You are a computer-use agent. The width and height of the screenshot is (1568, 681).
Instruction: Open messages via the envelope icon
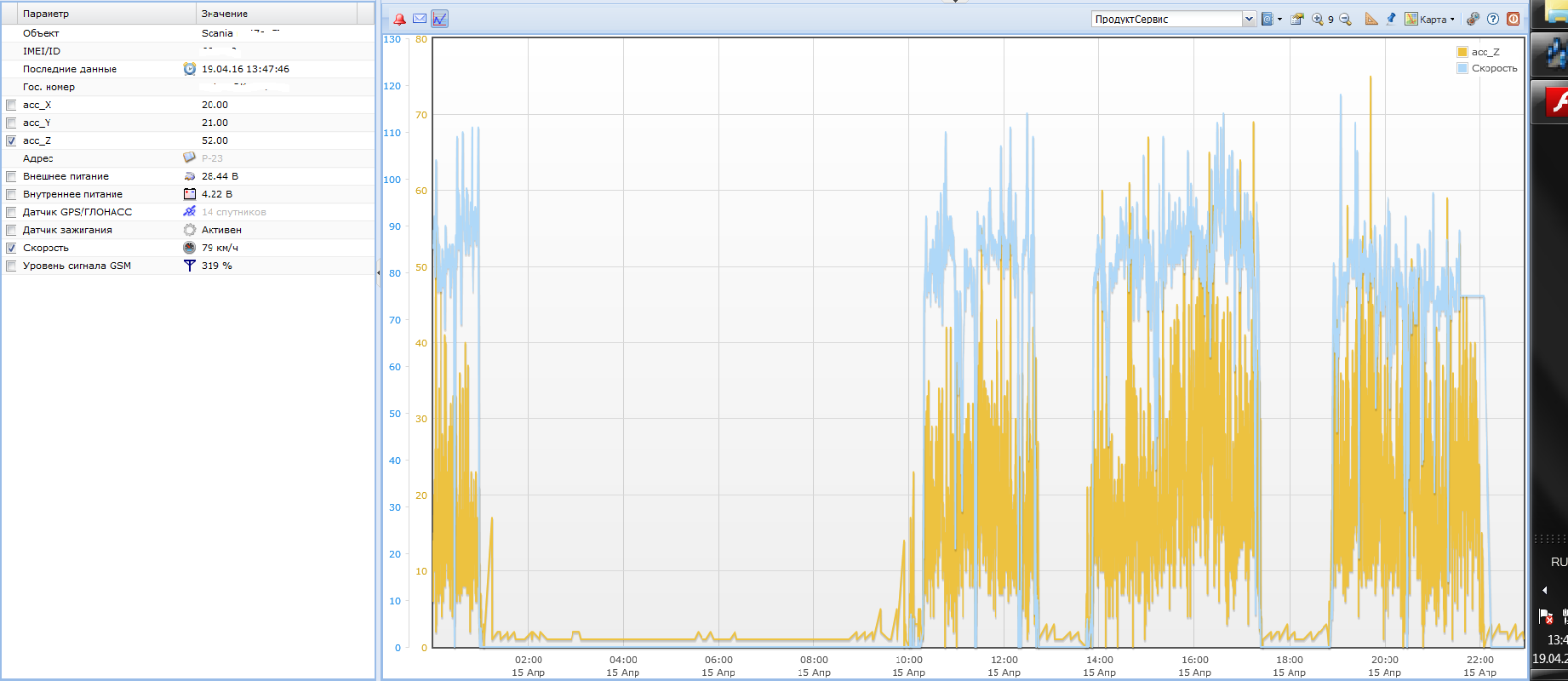coord(420,19)
